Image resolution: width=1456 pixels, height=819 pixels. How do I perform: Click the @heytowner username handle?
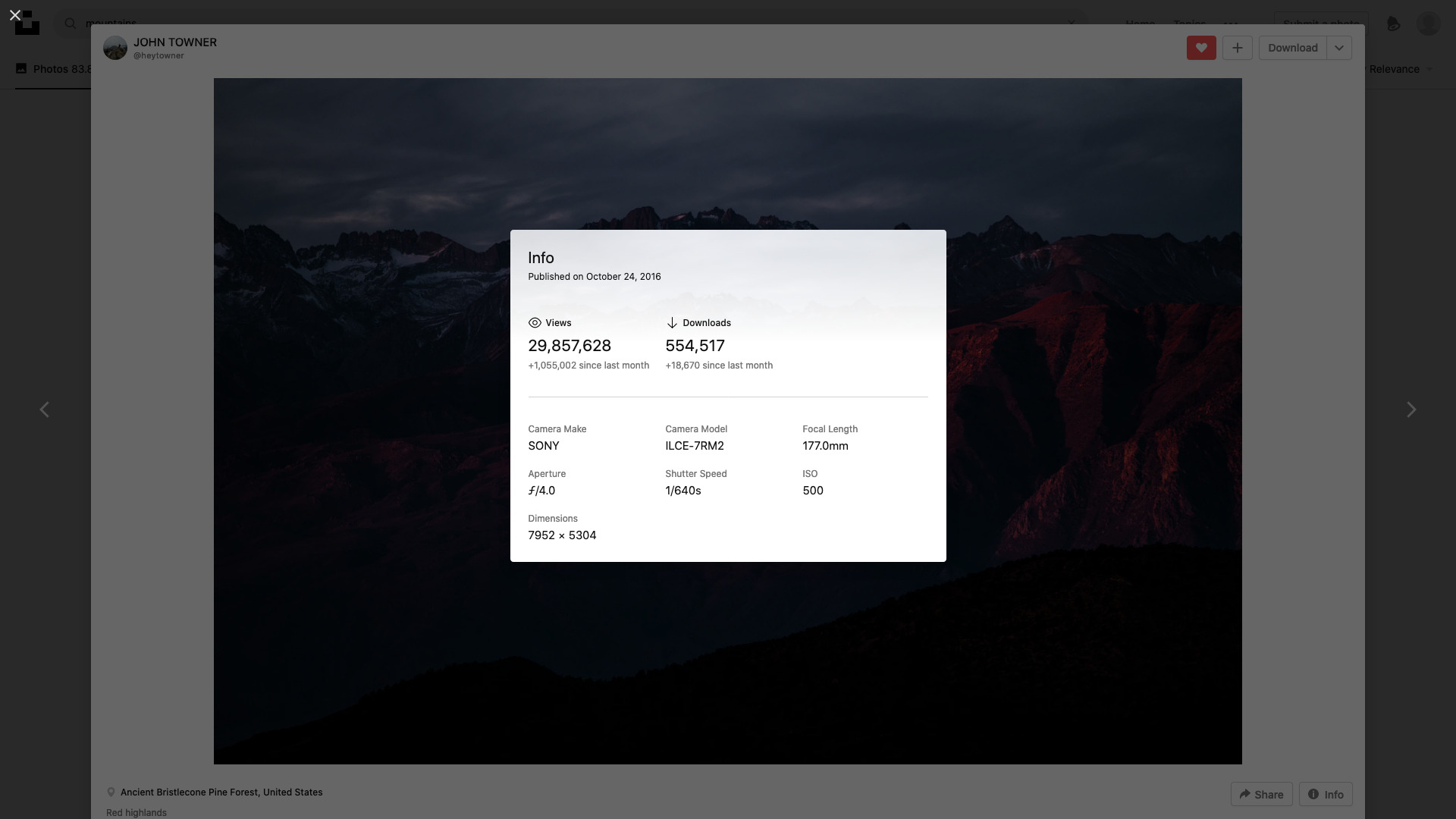click(158, 55)
